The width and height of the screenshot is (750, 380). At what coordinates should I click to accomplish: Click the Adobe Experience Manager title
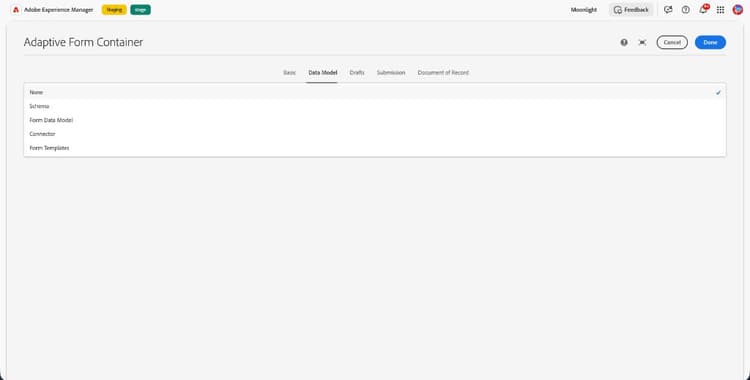coord(59,10)
